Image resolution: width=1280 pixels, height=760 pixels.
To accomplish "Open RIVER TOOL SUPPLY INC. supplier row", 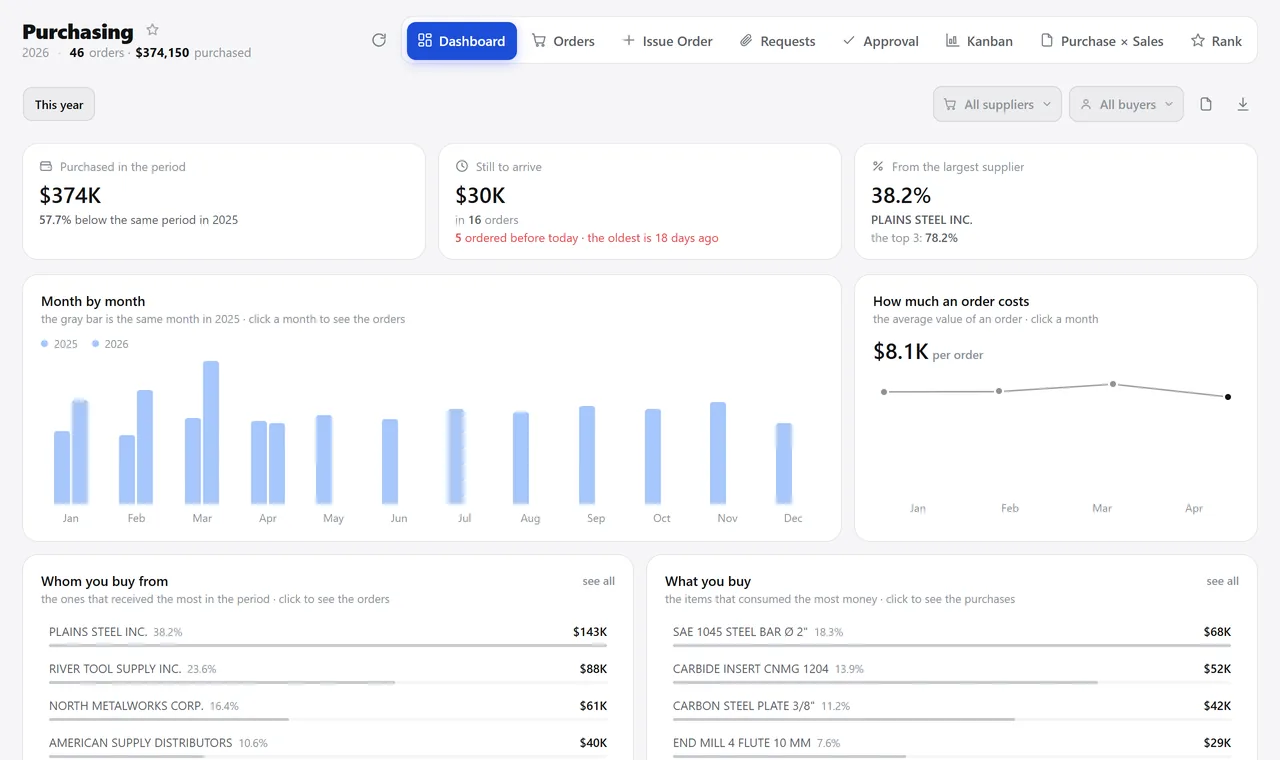I will point(328,673).
